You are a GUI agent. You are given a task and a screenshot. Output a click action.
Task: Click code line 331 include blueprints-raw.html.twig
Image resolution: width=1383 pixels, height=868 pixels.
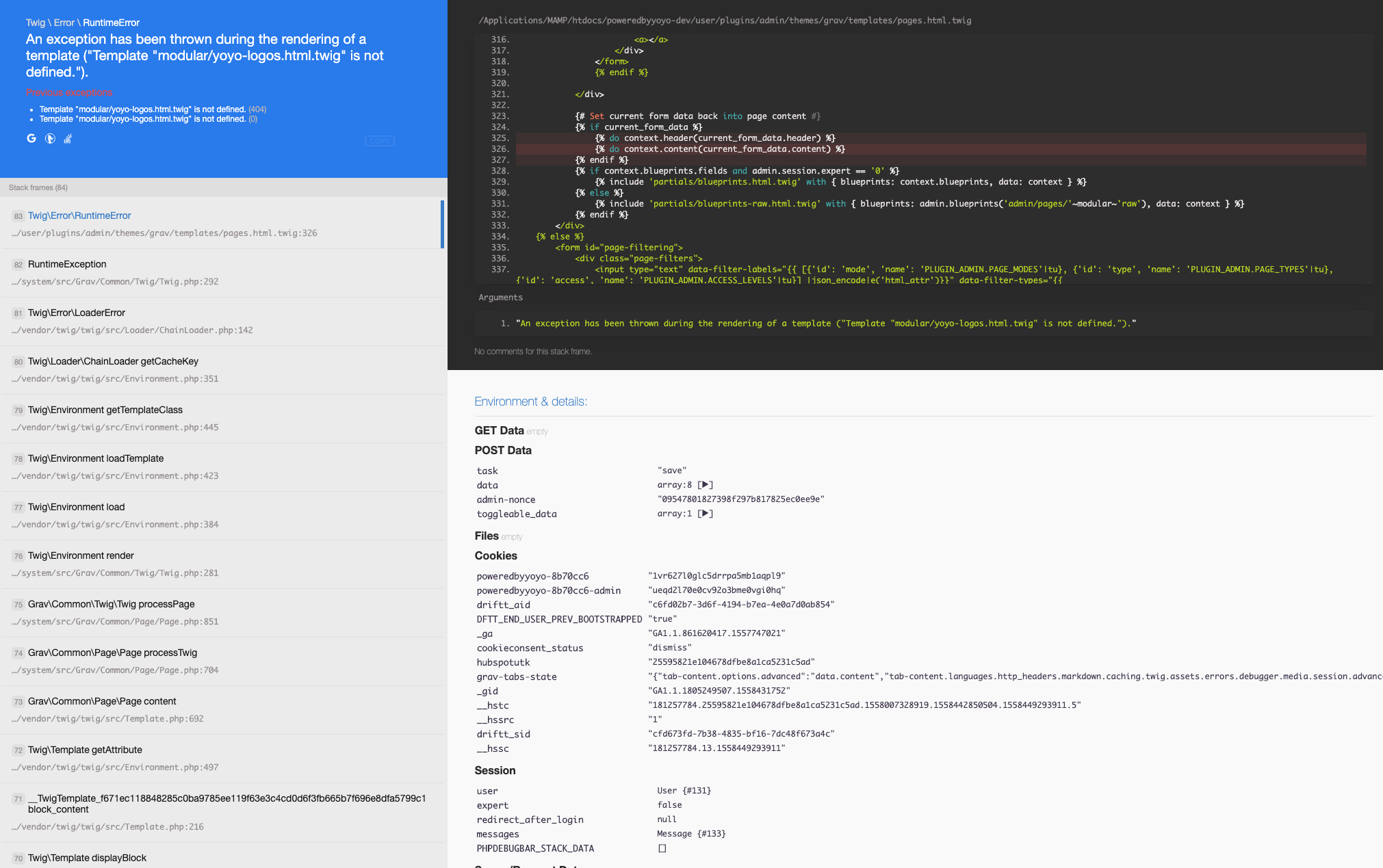click(x=919, y=204)
